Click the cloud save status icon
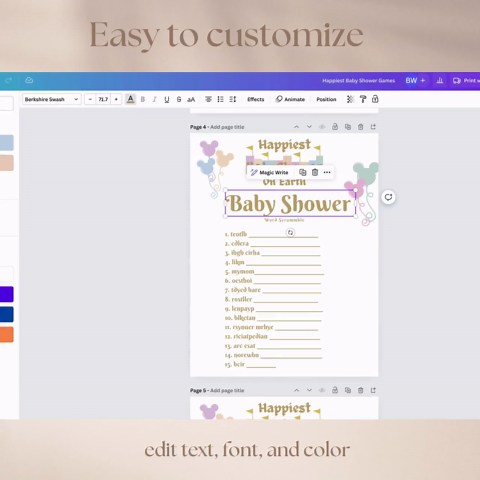The height and width of the screenshot is (480, 480). coord(29,80)
